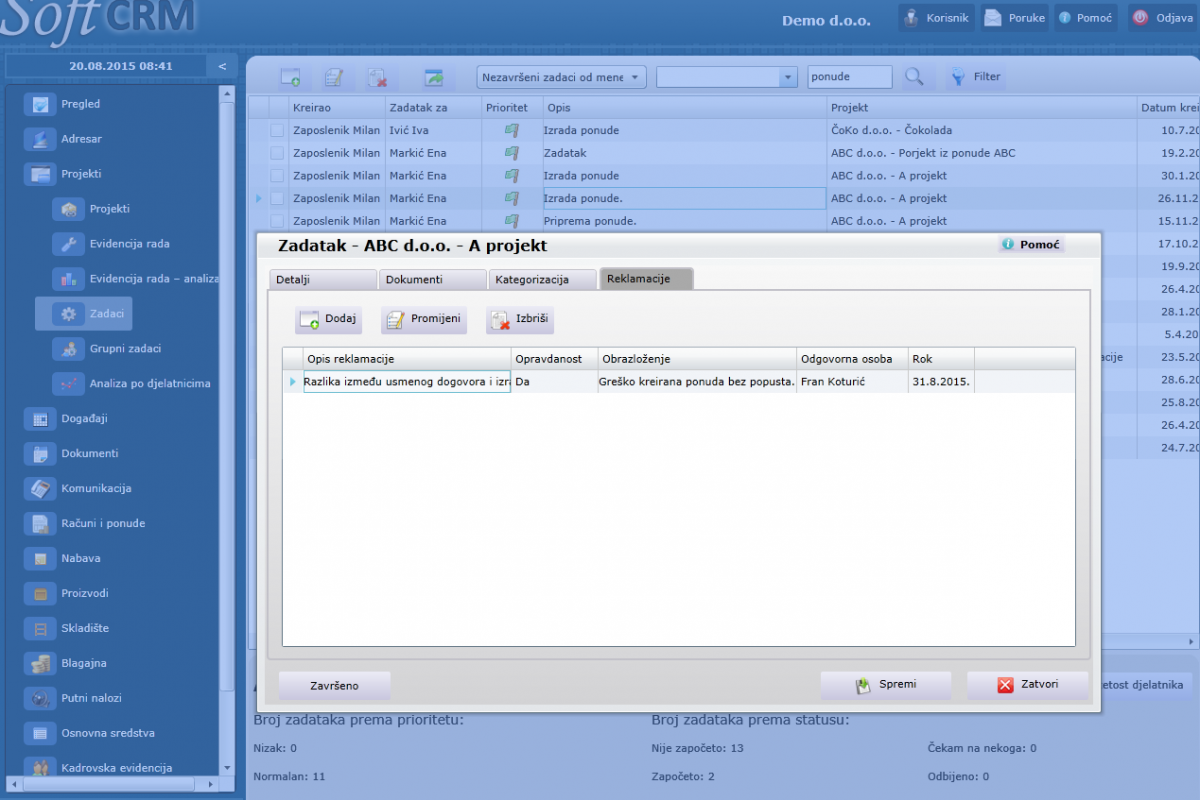This screenshot has width=1200, height=800.
Task: Switch to the Detalji tab
Action: click(321, 279)
